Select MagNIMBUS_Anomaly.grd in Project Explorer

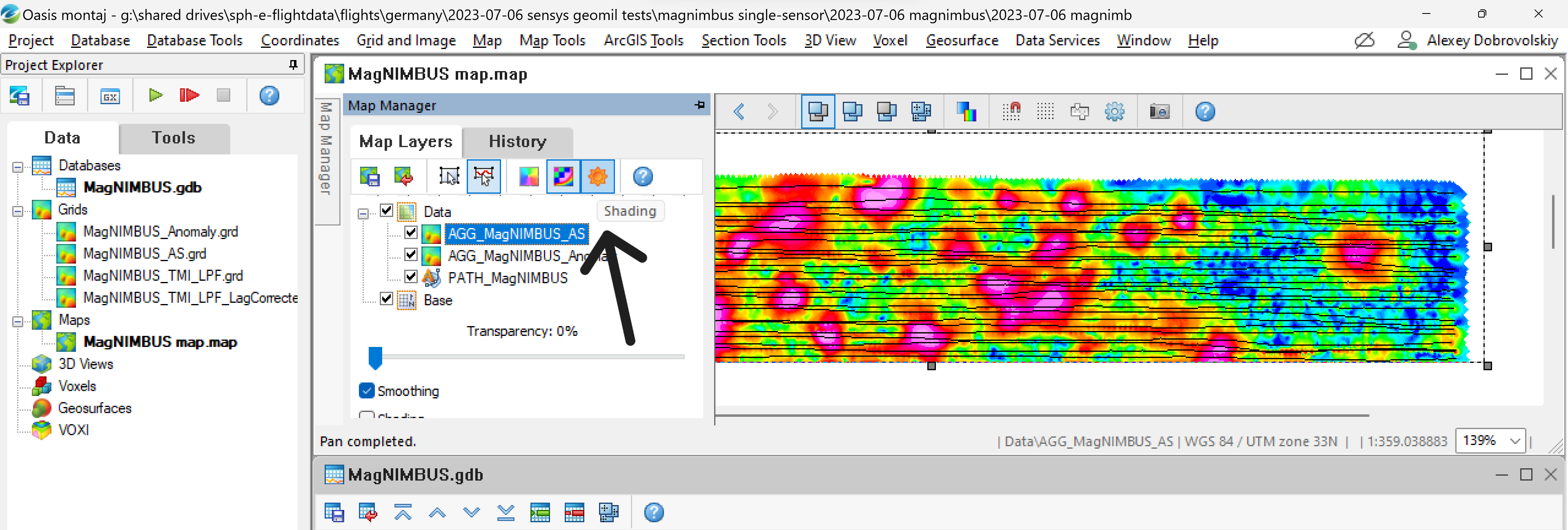click(x=161, y=231)
